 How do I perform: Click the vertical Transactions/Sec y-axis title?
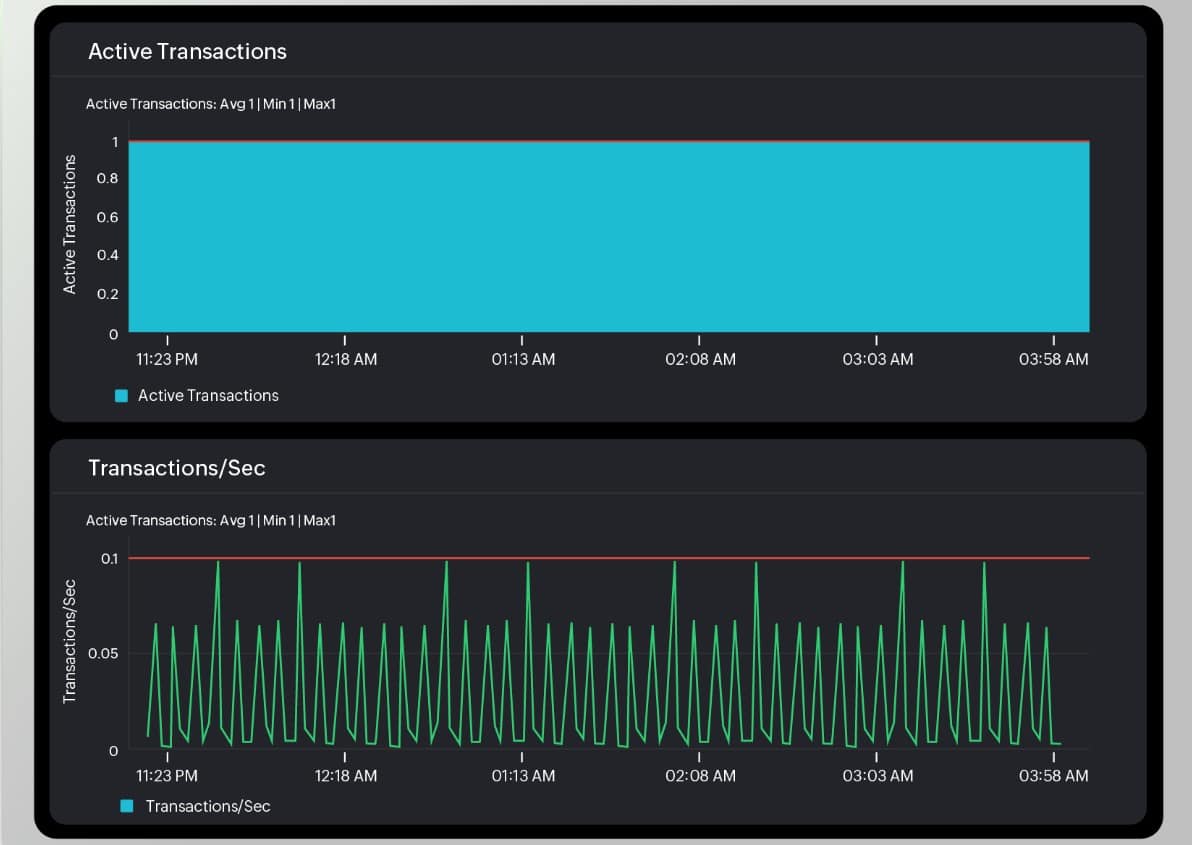point(69,641)
